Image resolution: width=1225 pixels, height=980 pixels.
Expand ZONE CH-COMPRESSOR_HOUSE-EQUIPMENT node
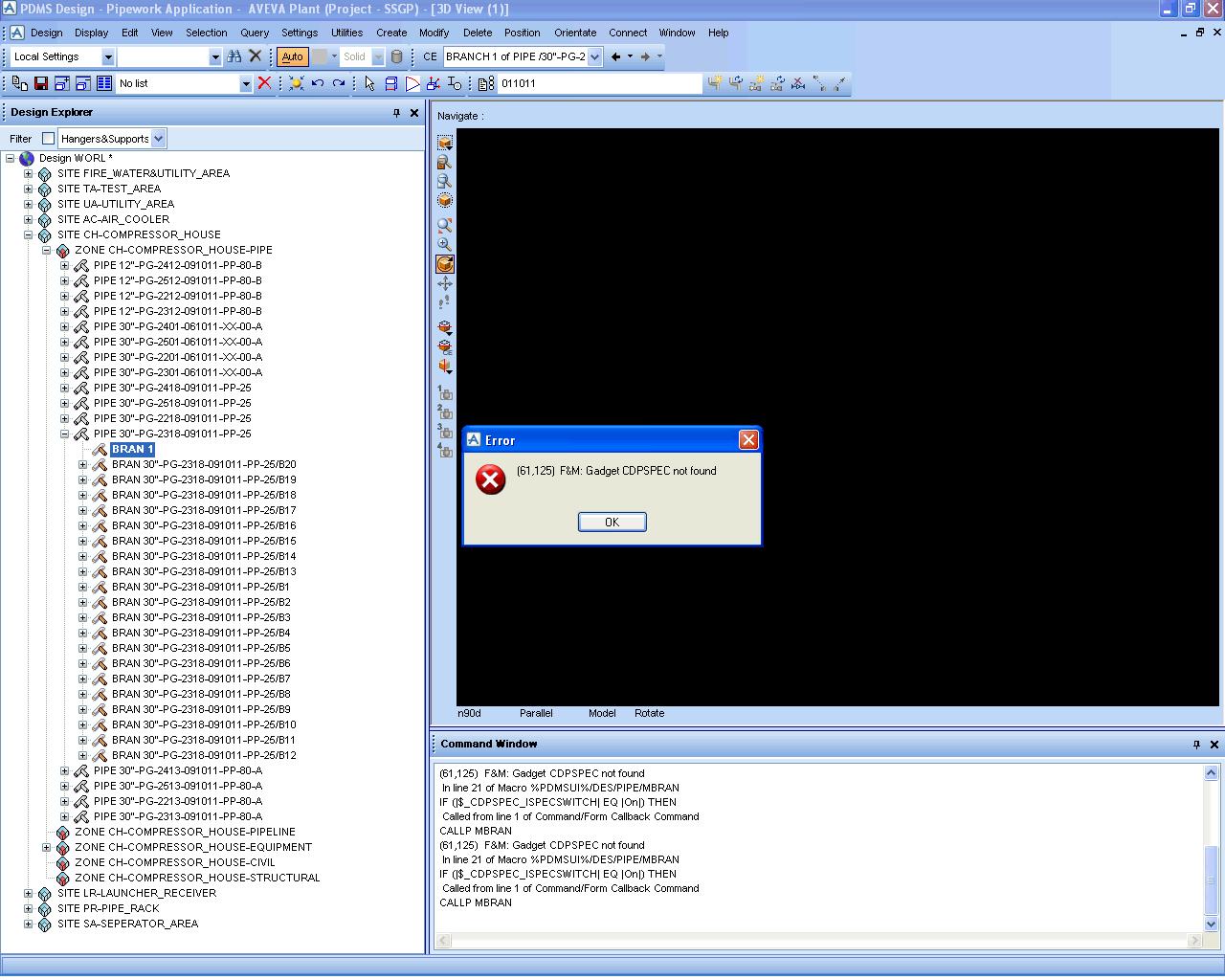tap(47, 847)
